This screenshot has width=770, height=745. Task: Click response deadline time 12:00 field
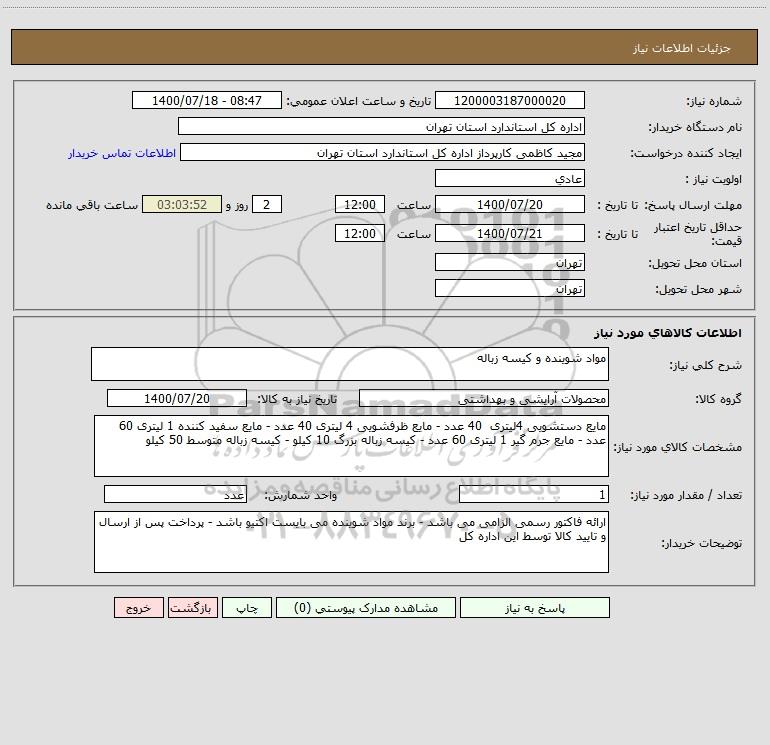[x=359, y=204]
